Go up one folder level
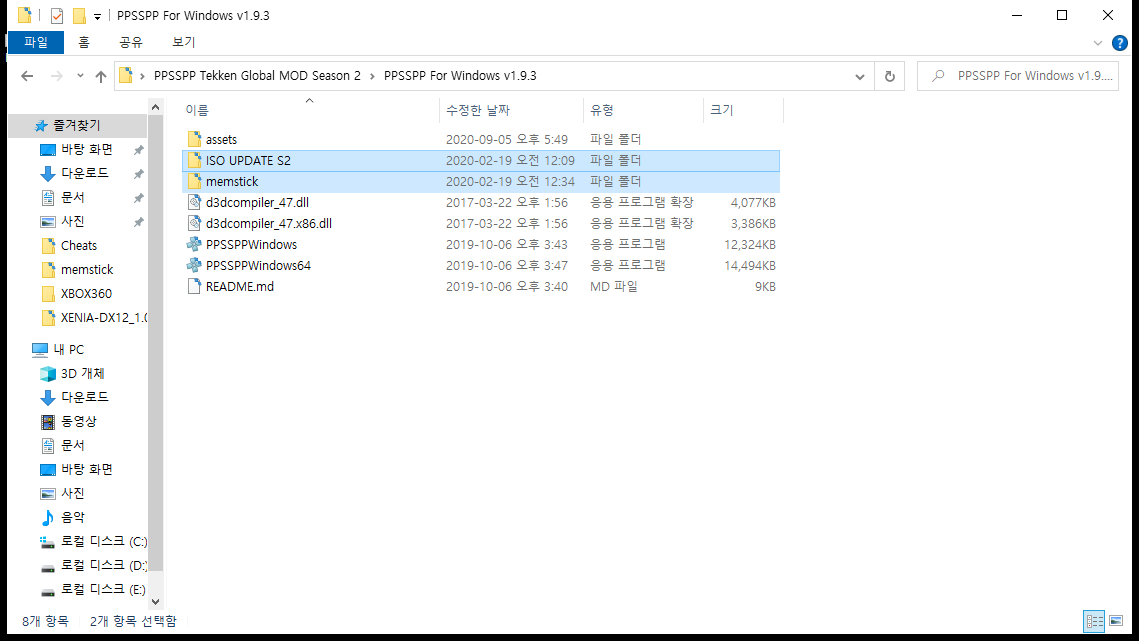Screen dimensions: 1139x641 (101, 76)
